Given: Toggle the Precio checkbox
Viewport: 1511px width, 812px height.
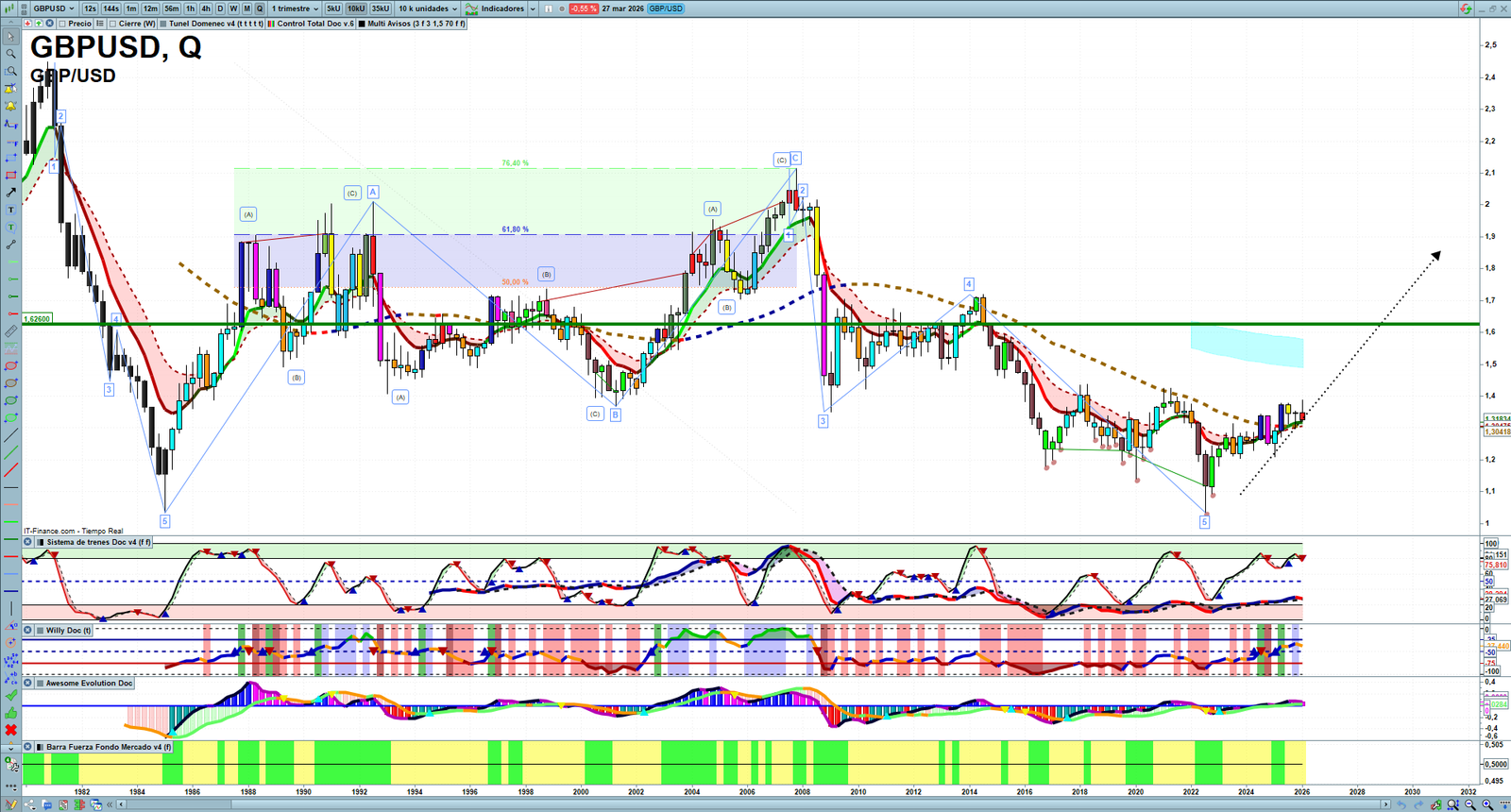Looking at the screenshot, I should (62, 24).
